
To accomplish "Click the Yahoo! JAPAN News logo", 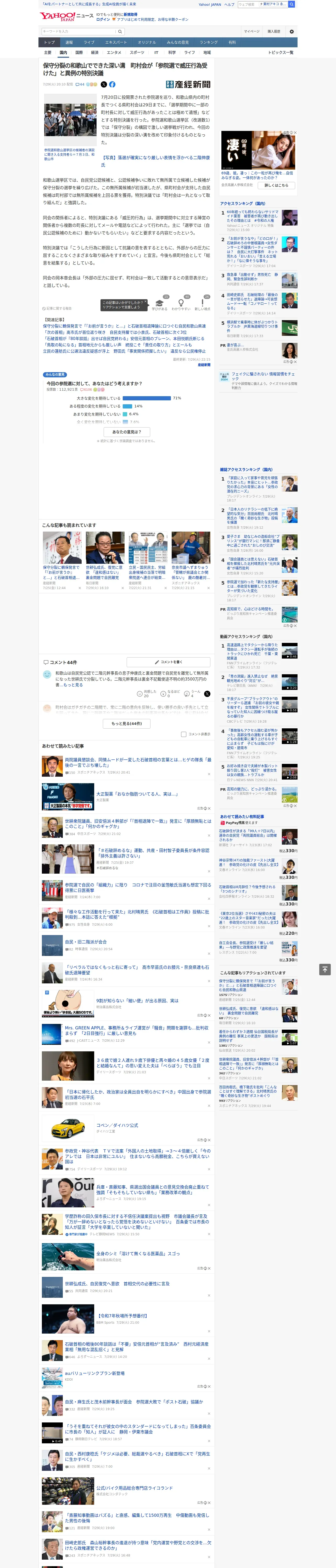I will click(x=67, y=16).
